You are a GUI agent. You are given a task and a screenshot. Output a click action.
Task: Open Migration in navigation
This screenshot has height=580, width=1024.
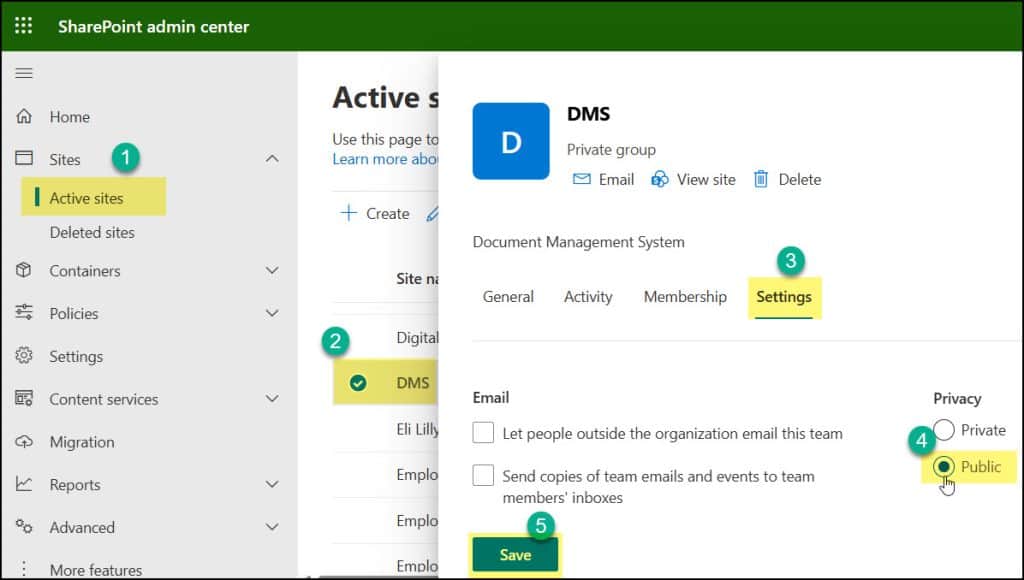coord(82,442)
